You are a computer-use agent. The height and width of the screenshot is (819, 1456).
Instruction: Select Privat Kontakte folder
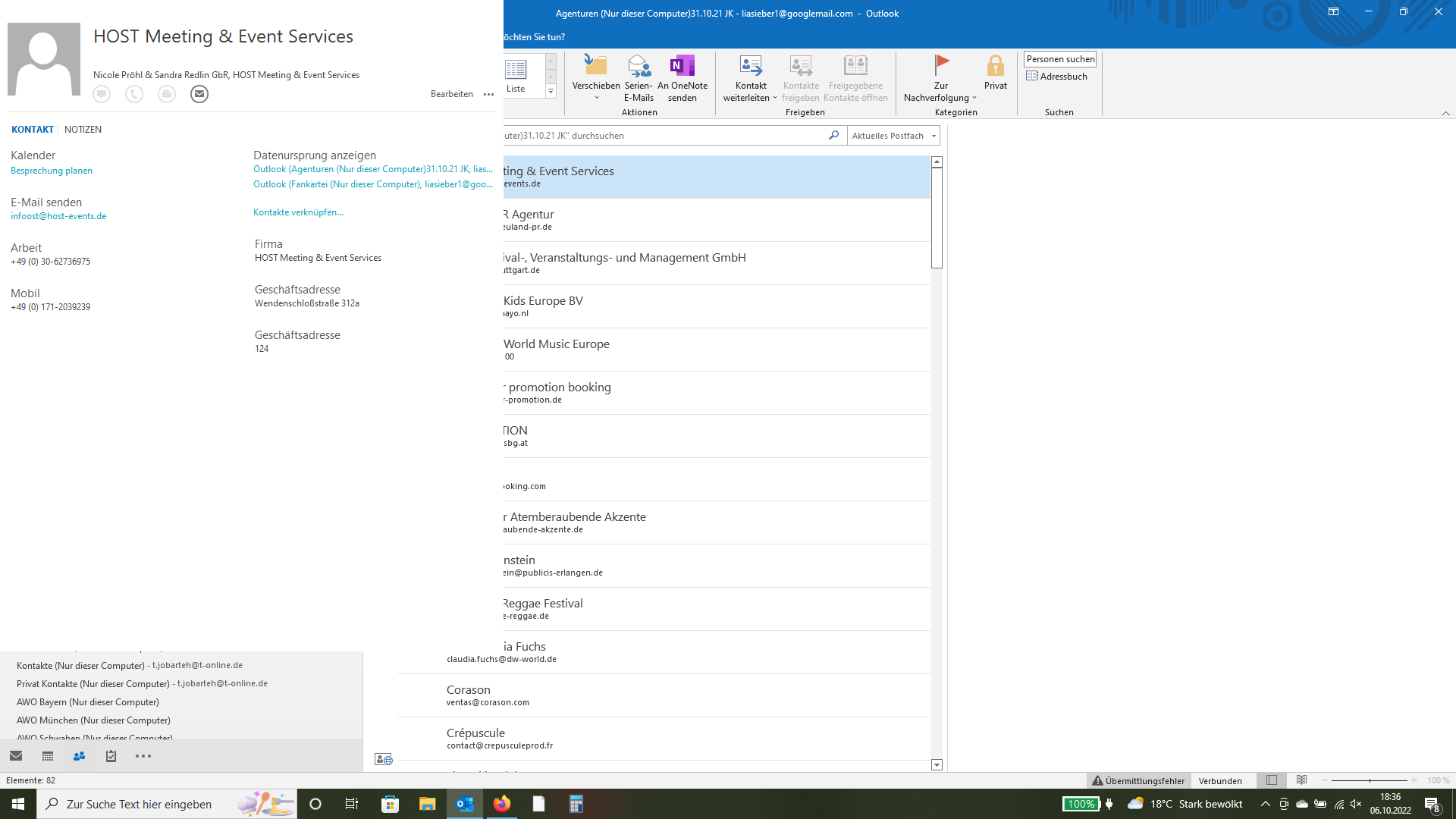142,684
